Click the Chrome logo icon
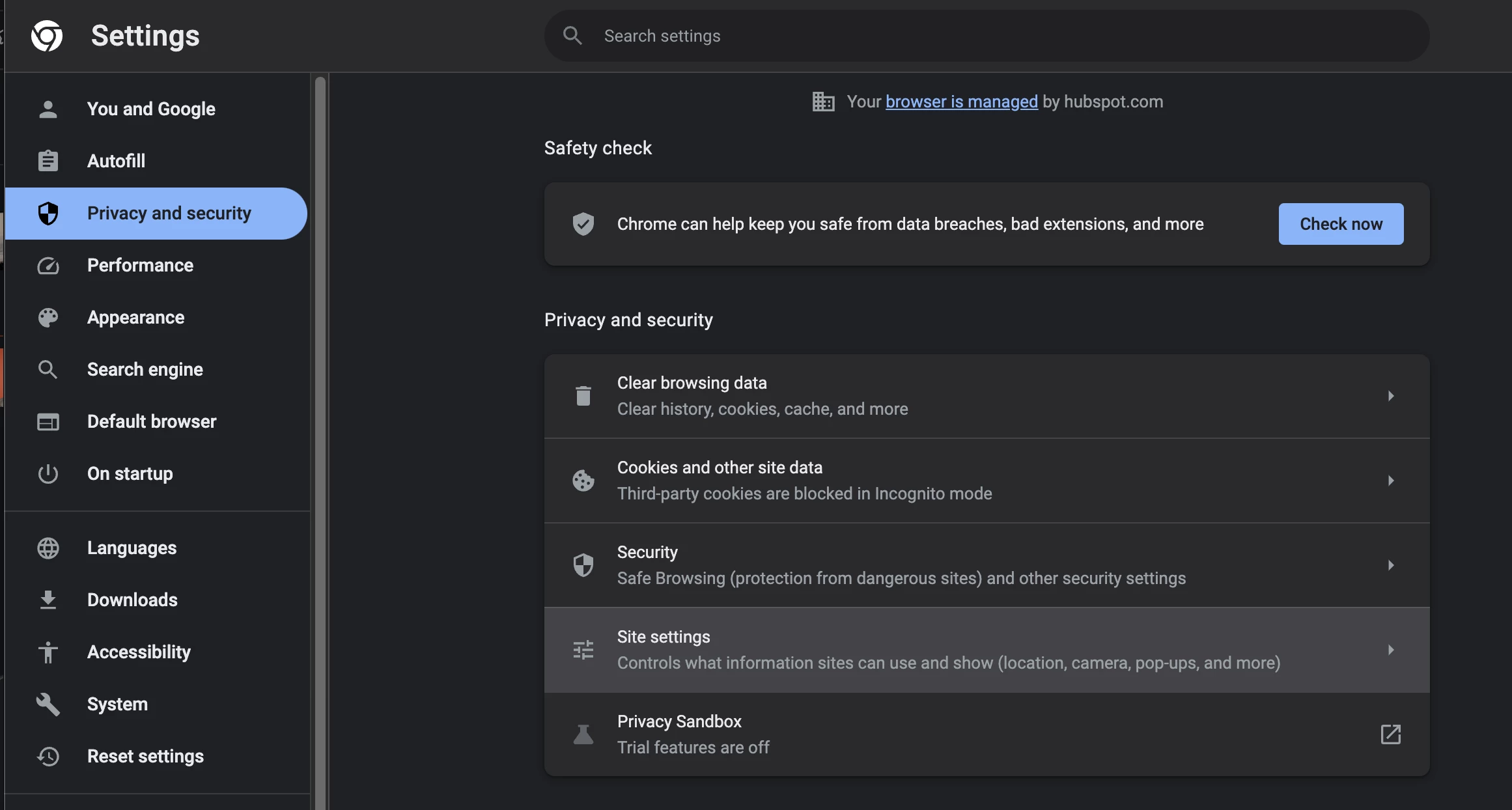This screenshot has width=1512, height=810. point(47,36)
